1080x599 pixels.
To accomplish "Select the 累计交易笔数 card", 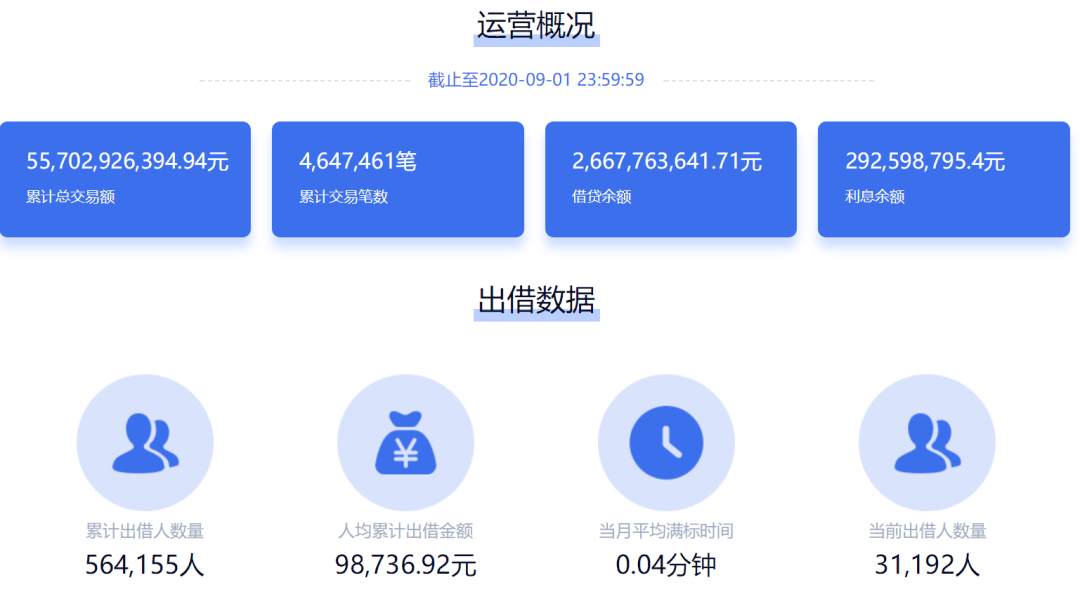I will point(398,180).
